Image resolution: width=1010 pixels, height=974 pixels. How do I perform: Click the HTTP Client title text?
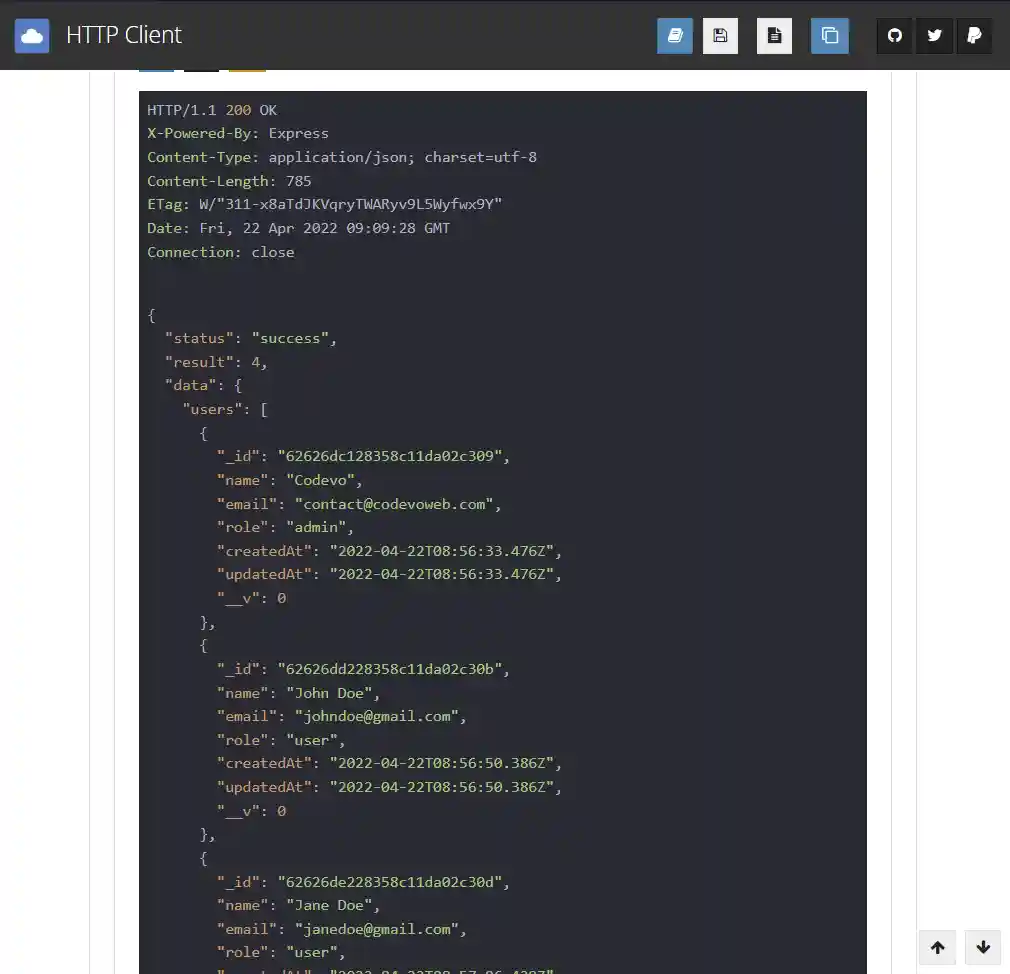pyautogui.click(x=124, y=35)
